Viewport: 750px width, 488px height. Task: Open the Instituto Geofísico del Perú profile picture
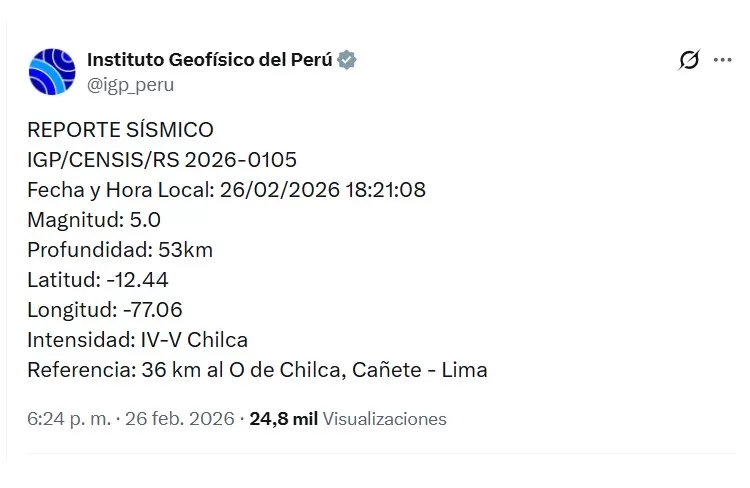pos(51,71)
